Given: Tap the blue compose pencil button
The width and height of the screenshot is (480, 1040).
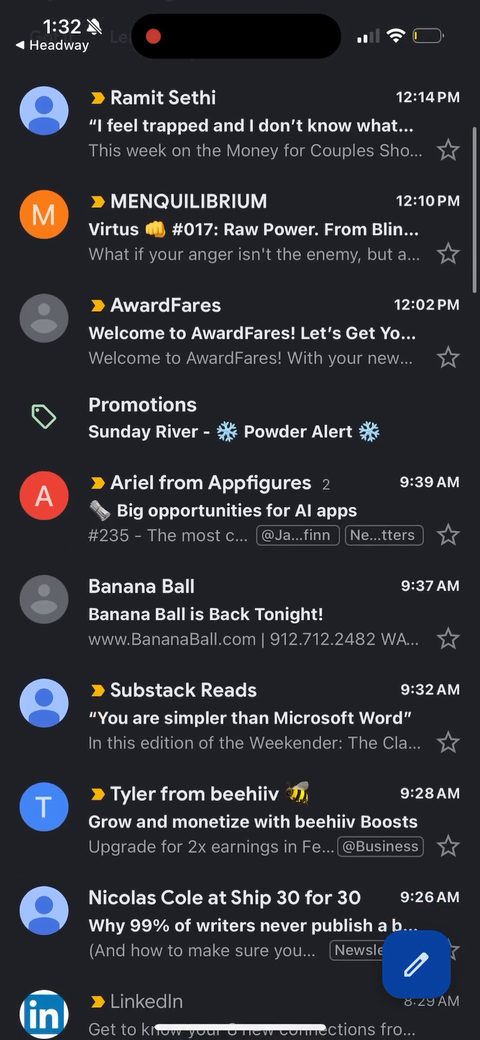Looking at the screenshot, I should click(416, 964).
